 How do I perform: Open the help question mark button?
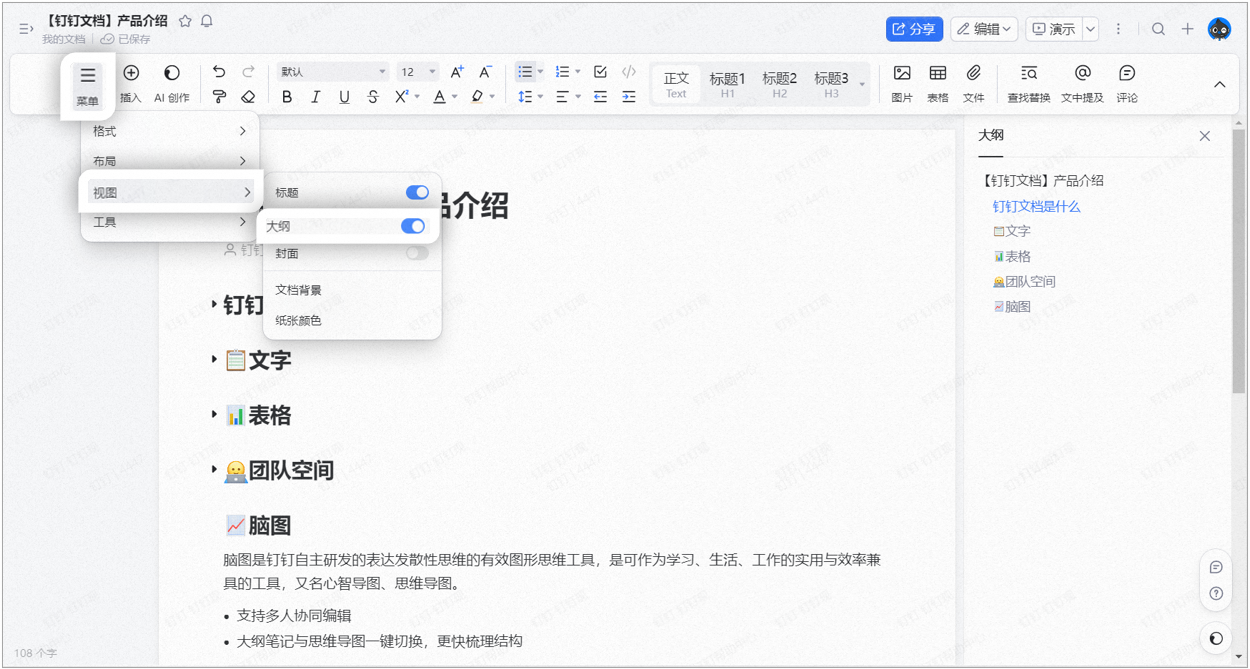(x=1216, y=593)
